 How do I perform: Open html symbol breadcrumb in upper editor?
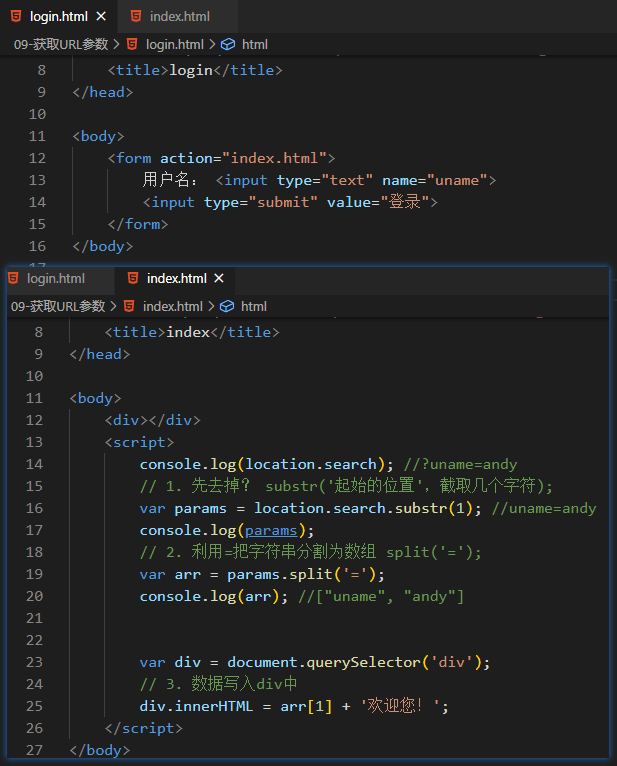[255, 44]
